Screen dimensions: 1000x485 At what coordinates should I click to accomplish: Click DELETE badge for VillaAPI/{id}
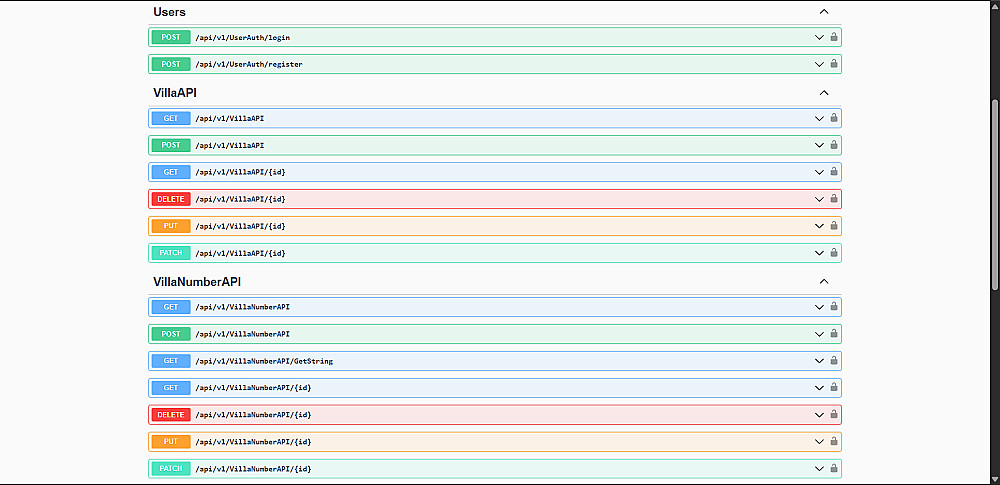[171, 199]
